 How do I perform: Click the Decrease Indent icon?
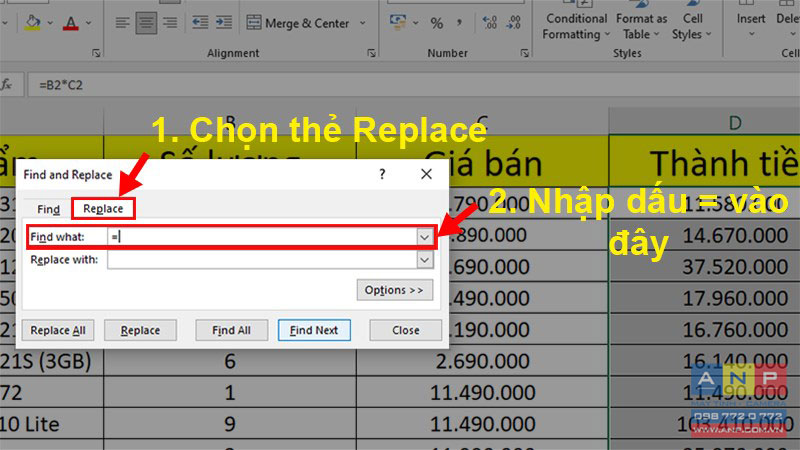pos(200,23)
